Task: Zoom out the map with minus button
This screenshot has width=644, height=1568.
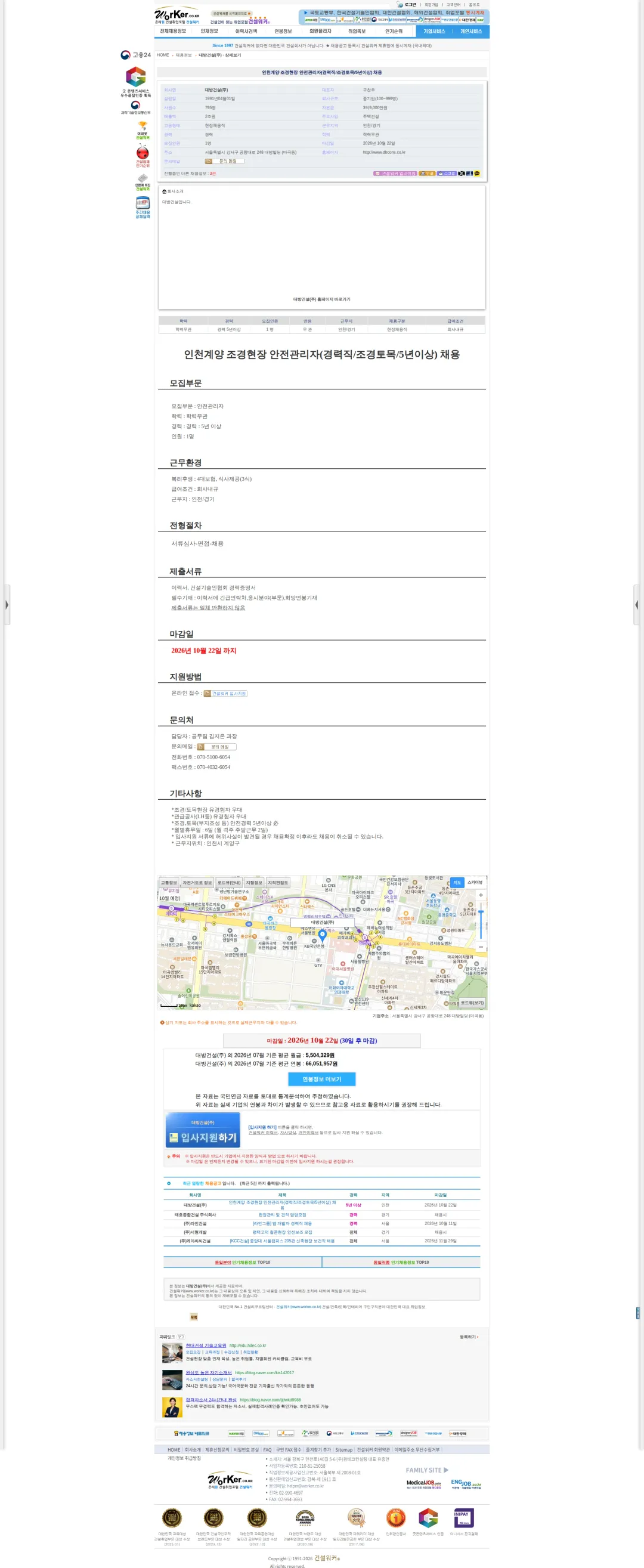Action: pyautogui.click(x=481, y=947)
